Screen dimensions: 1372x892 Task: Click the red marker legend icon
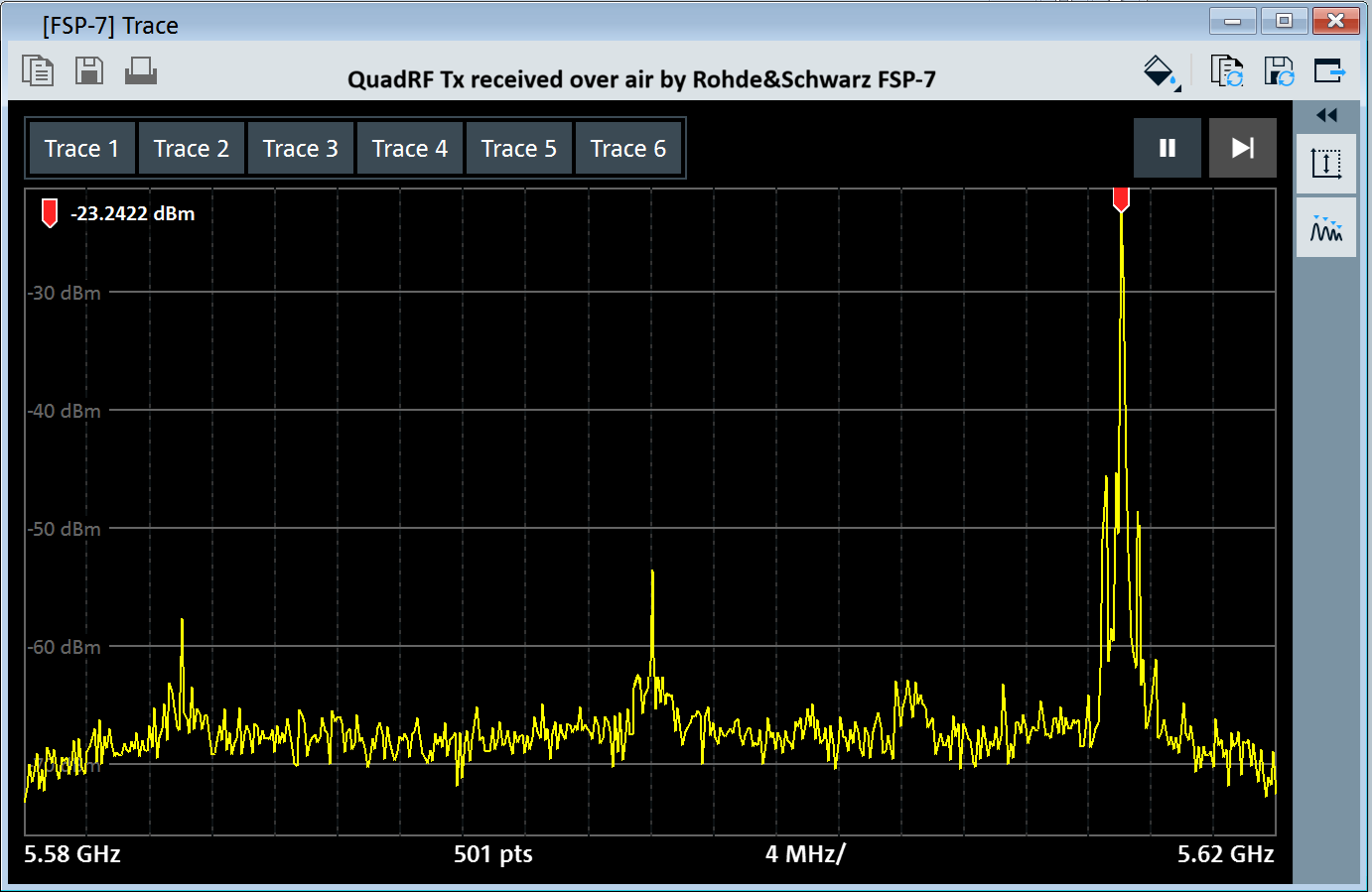(50, 213)
